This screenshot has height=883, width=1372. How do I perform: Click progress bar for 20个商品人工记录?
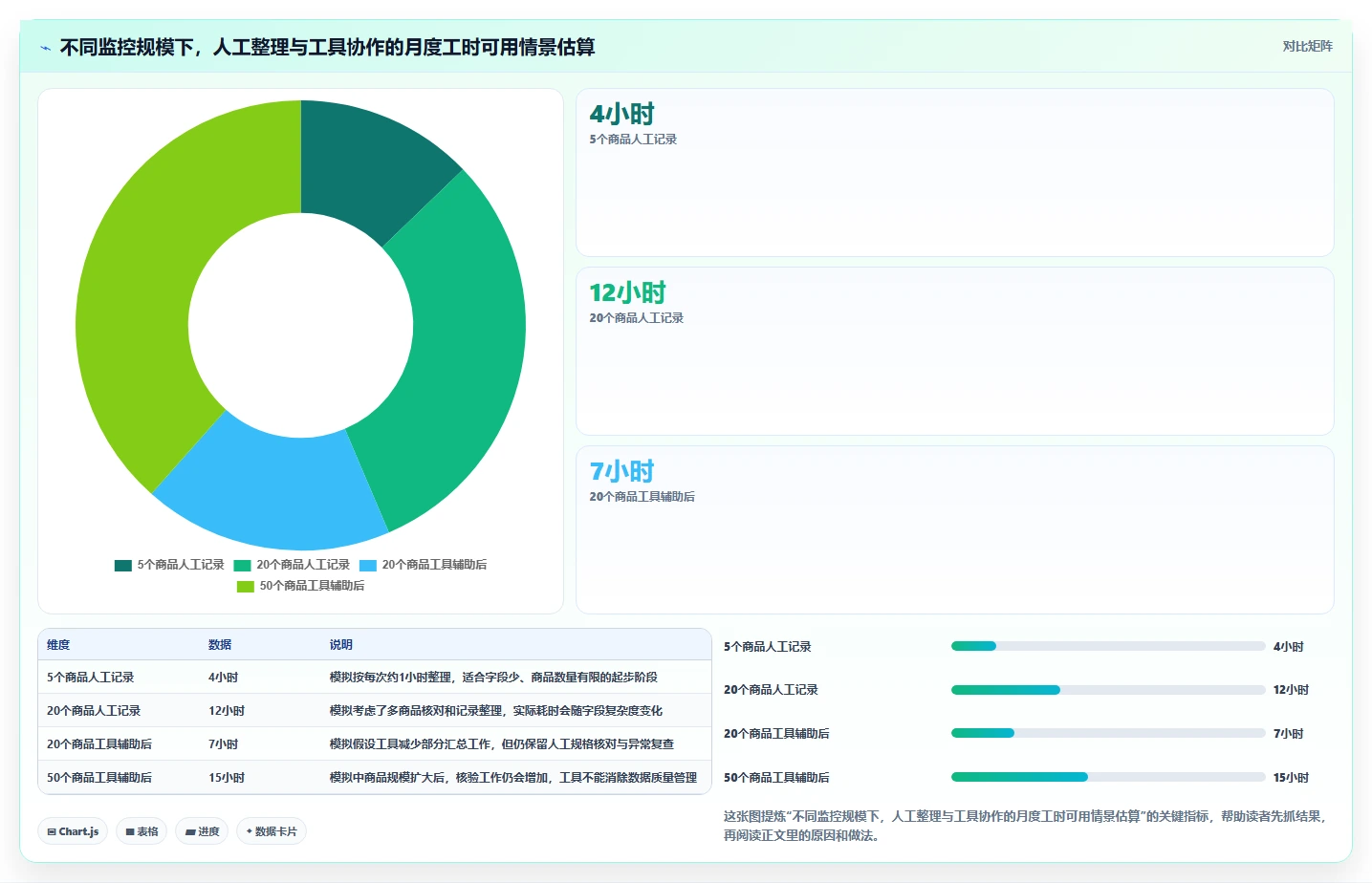(1108, 690)
